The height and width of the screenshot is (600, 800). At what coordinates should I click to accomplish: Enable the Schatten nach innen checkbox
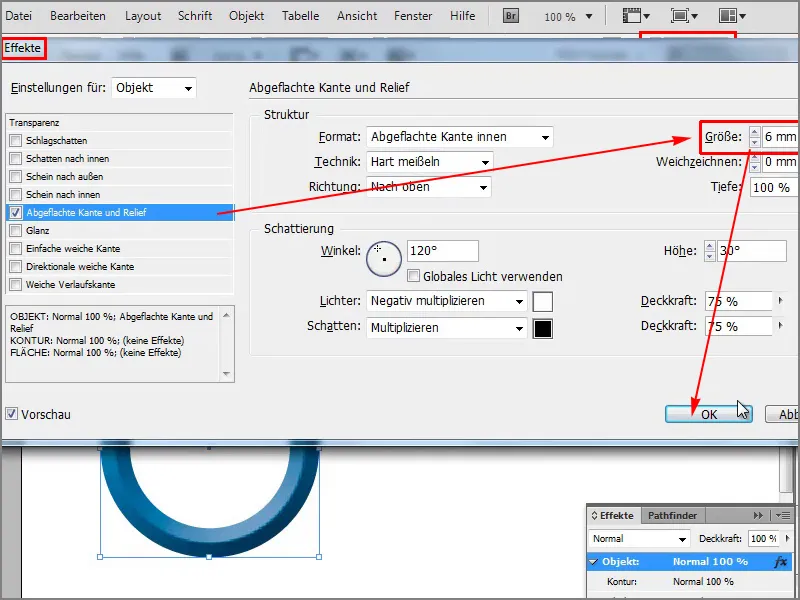[x=16, y=159]
